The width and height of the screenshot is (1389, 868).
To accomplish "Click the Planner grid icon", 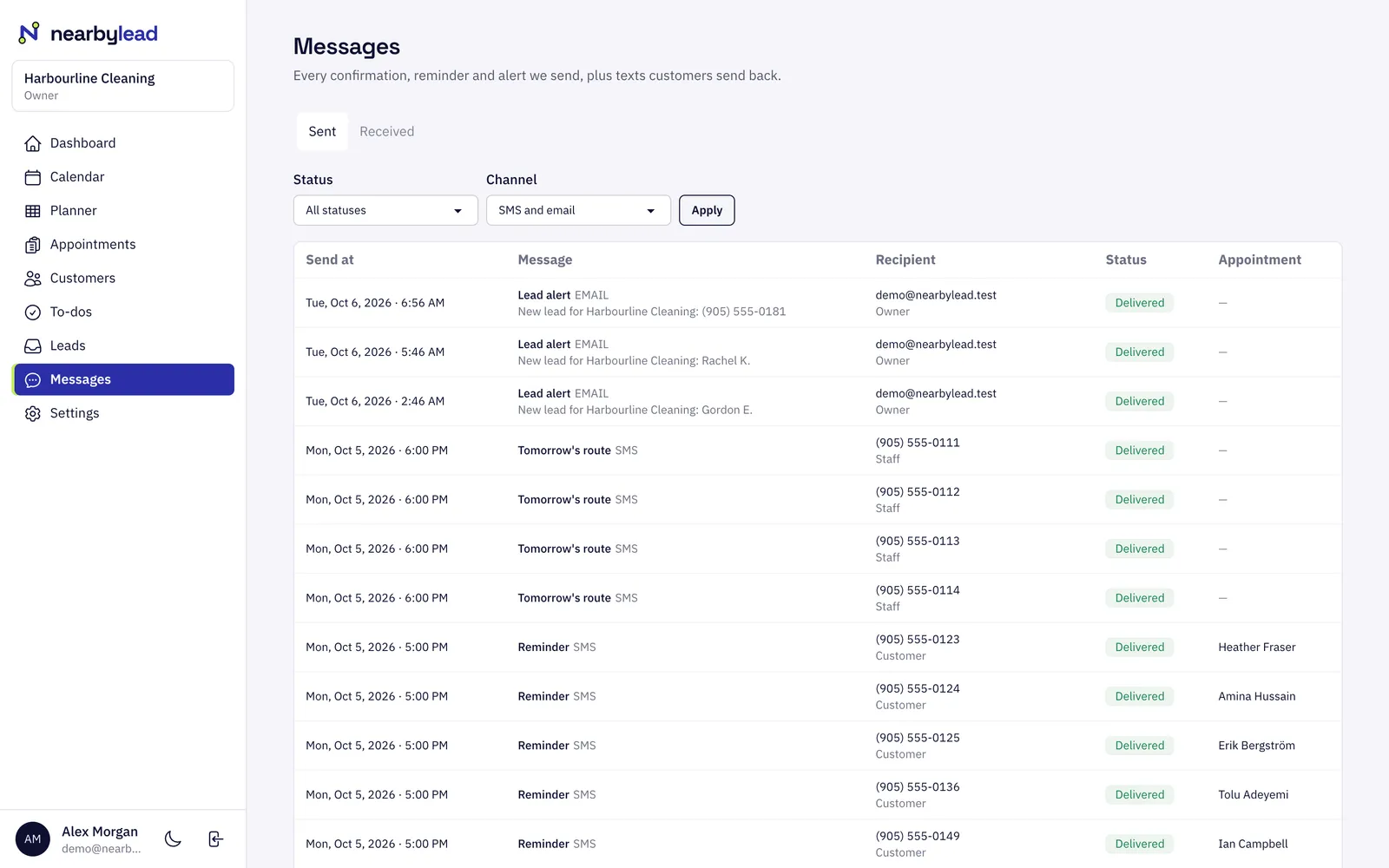I will click(x=33, y=211).
